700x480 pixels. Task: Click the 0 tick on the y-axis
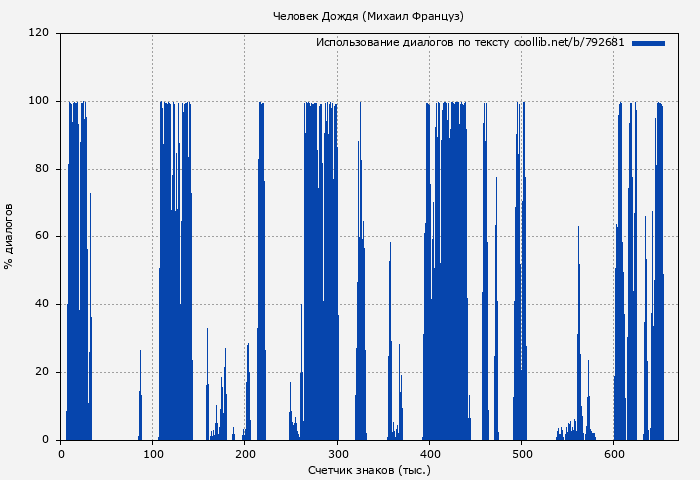click(x=45, y=440)
